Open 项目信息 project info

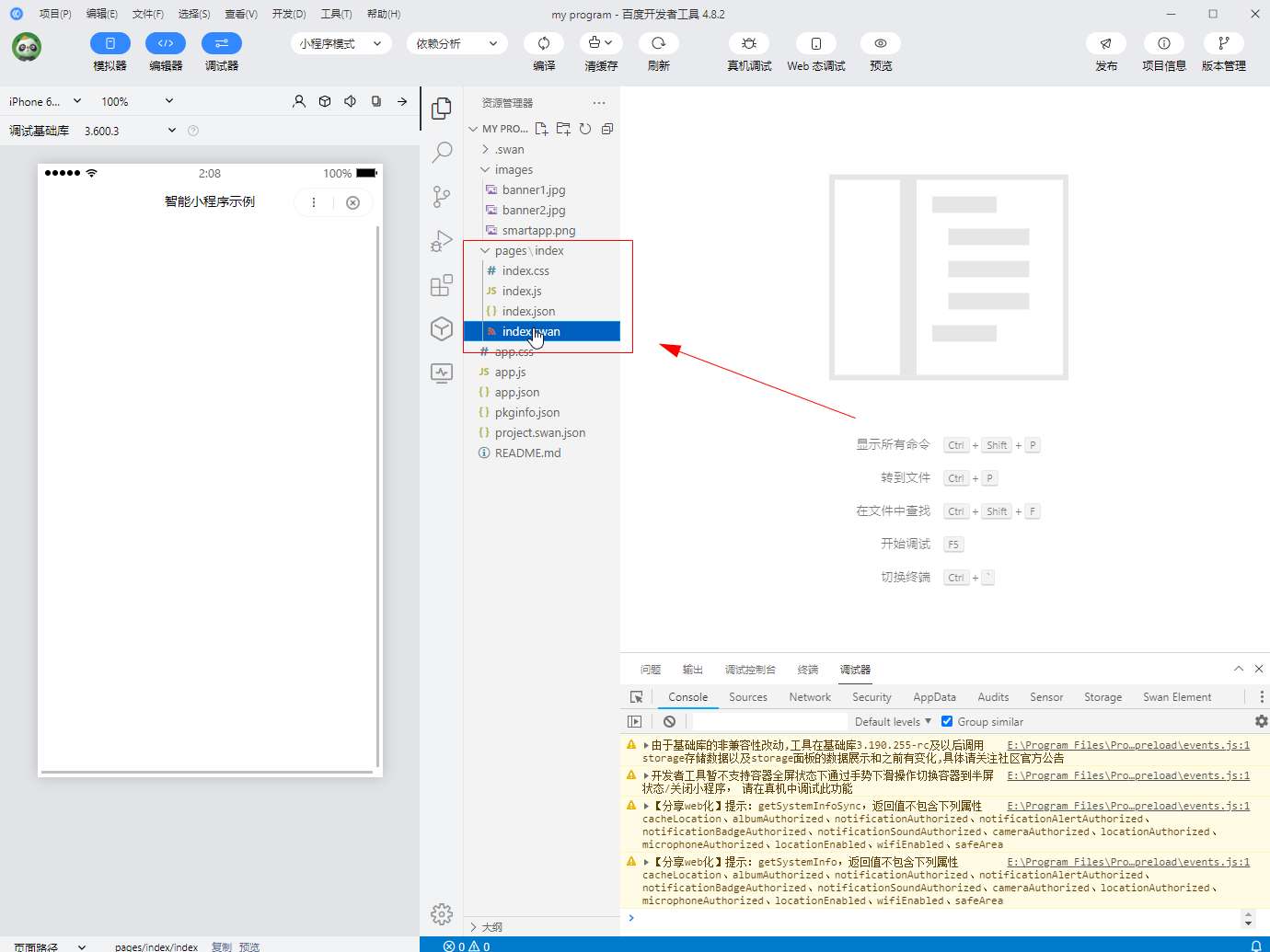pyautogui.click(x=1164, y=43)
